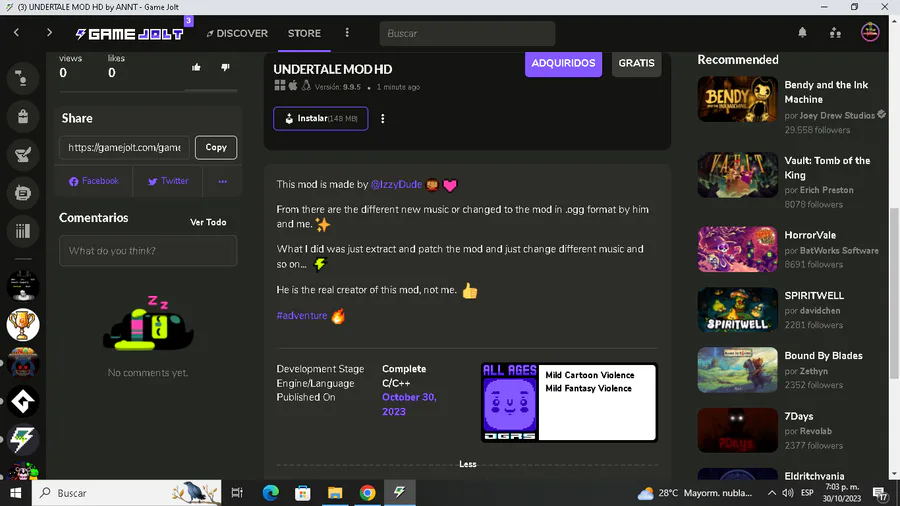Open the trophy community in the sidebar
The image size is (900, 506).
coord(23,325)
